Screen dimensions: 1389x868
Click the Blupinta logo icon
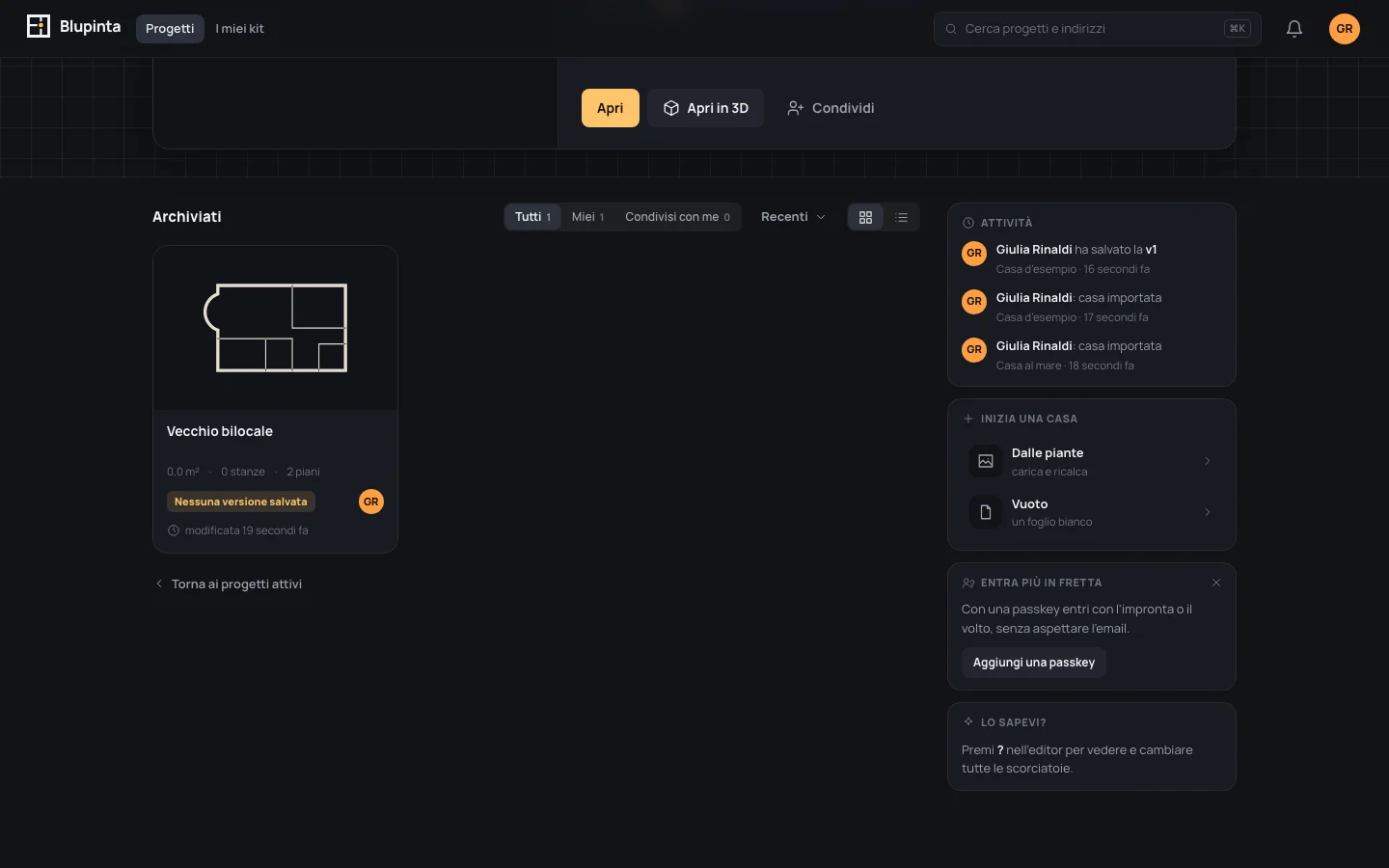[x=39, y=27]
